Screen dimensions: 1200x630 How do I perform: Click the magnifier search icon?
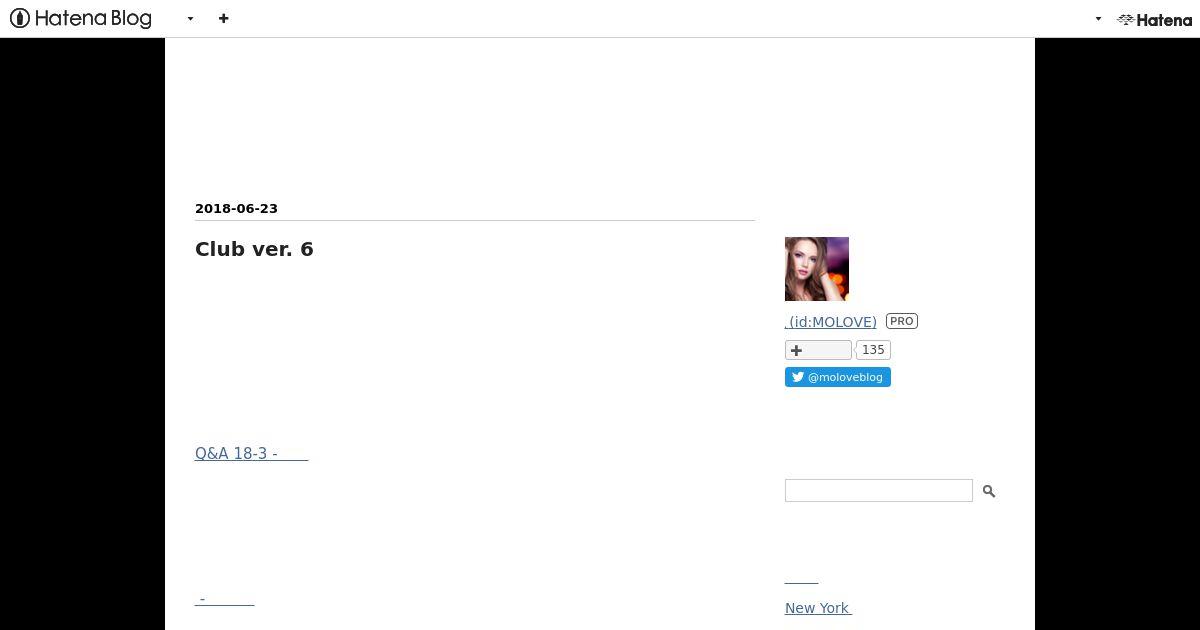click(x=989, y=491)
